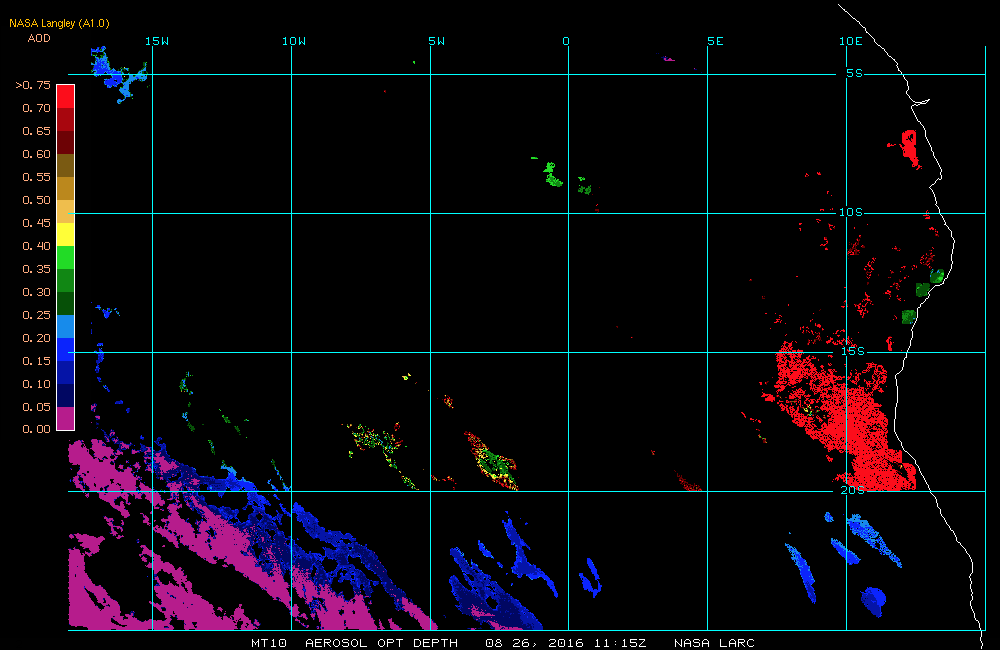Screen dimensions: 1000x650
Task: Click the light blue 0.20 legend swatch
Action: (x=66, y=326)
